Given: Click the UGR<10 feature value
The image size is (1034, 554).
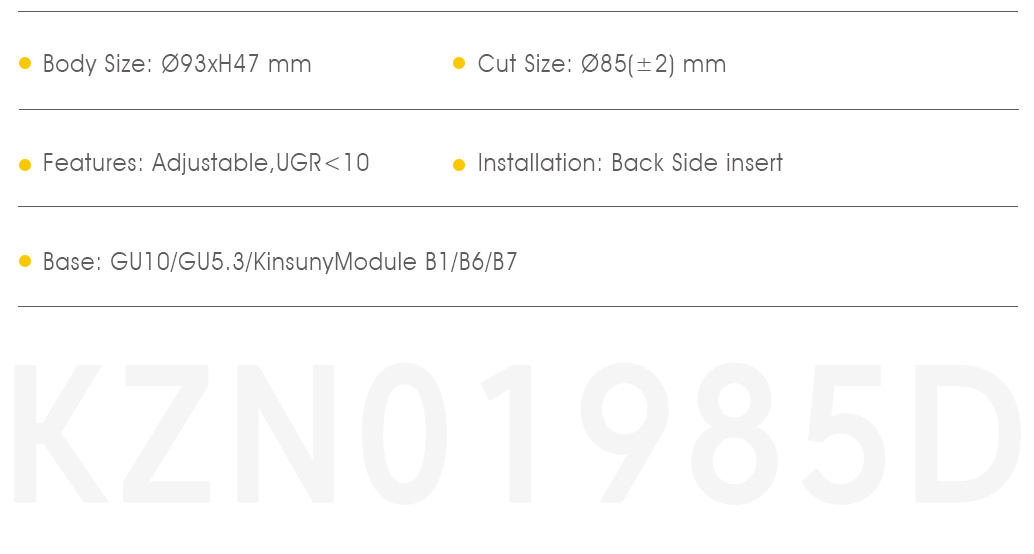Looking at the screenshot, I should click(x=322, y=163).
